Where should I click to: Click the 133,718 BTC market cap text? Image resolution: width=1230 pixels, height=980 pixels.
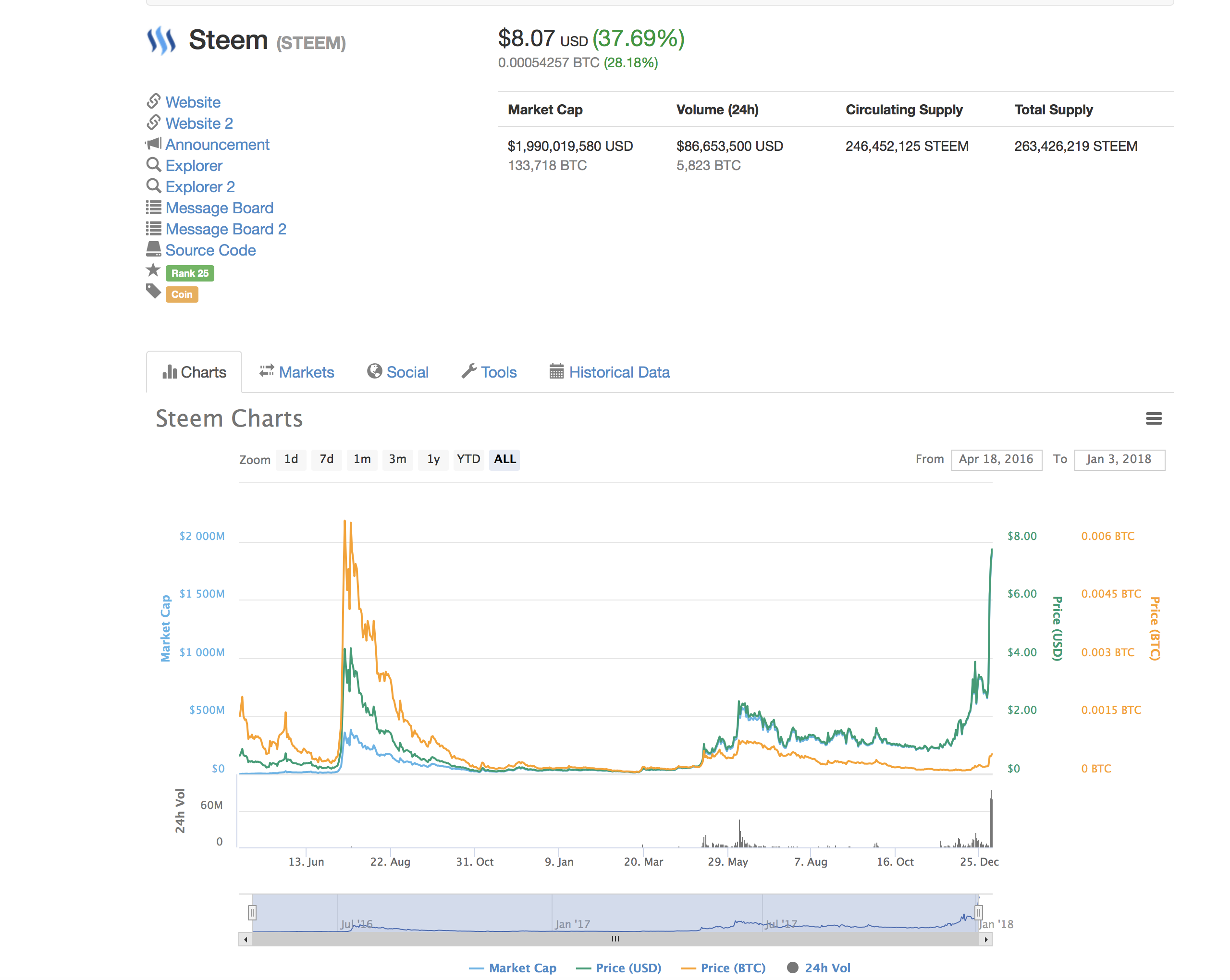[x=547, y=165]
